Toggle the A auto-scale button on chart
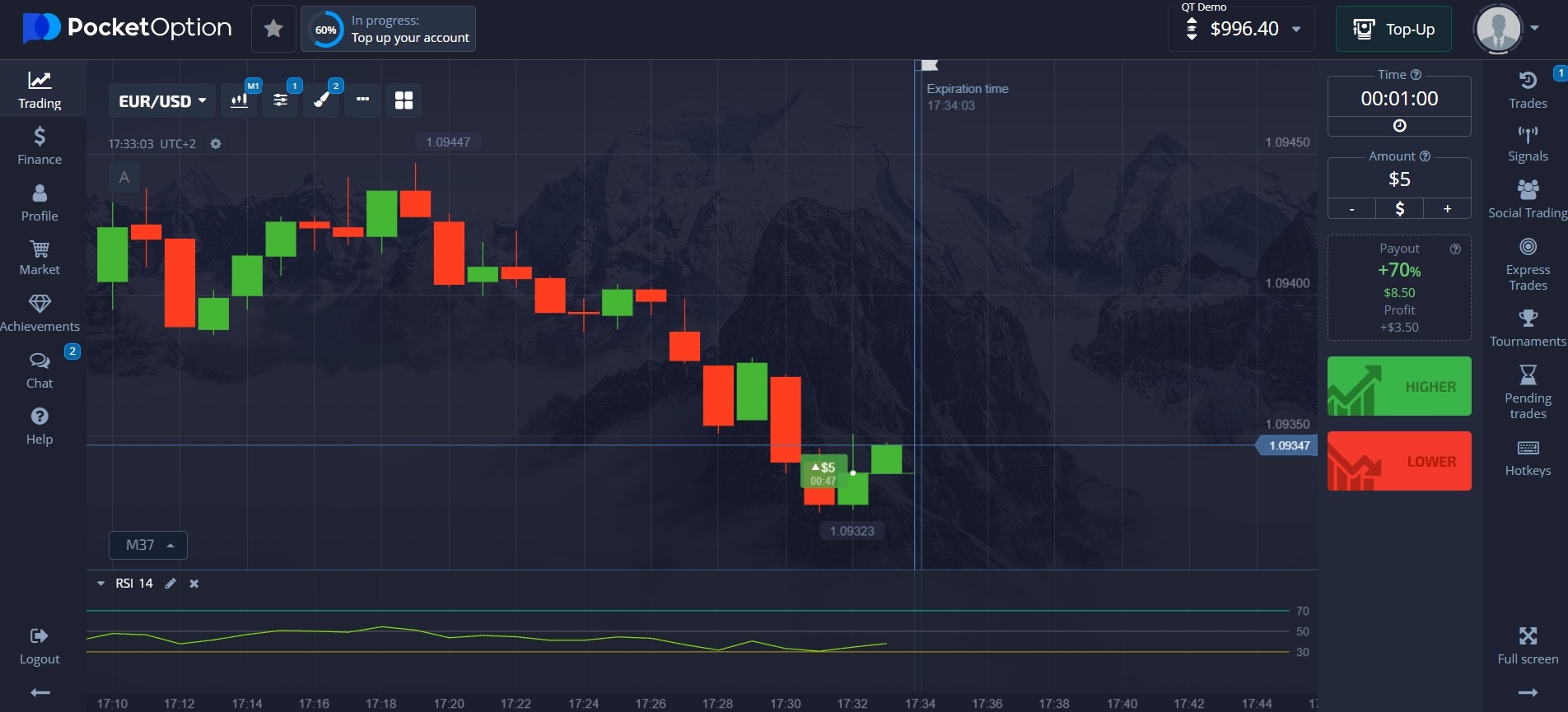The image size is (1568, 712). 124,177
